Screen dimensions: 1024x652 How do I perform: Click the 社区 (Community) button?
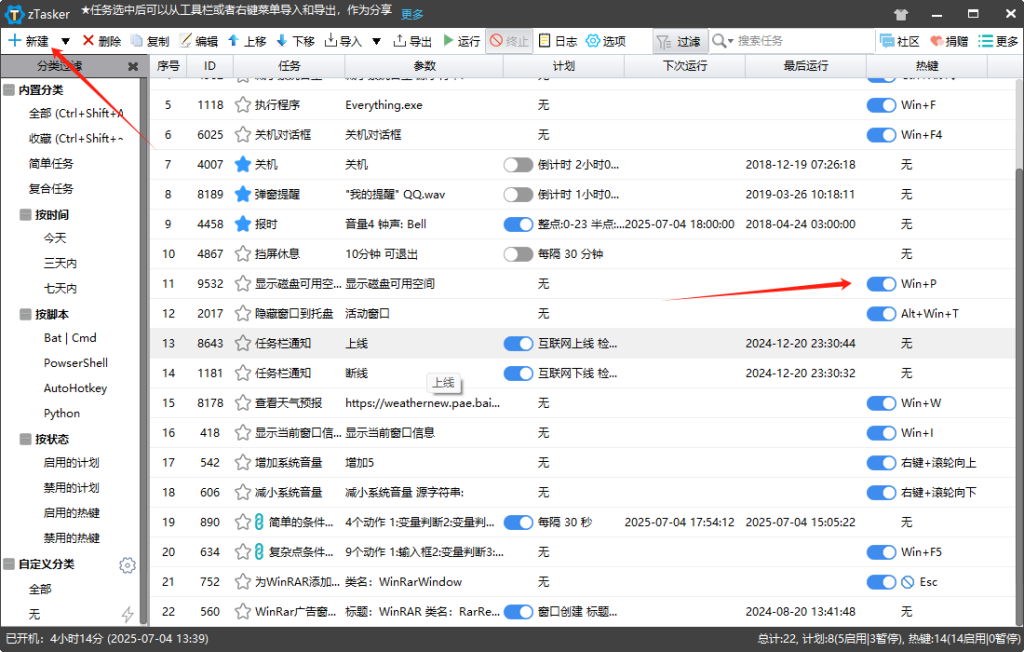coord(899,41)
